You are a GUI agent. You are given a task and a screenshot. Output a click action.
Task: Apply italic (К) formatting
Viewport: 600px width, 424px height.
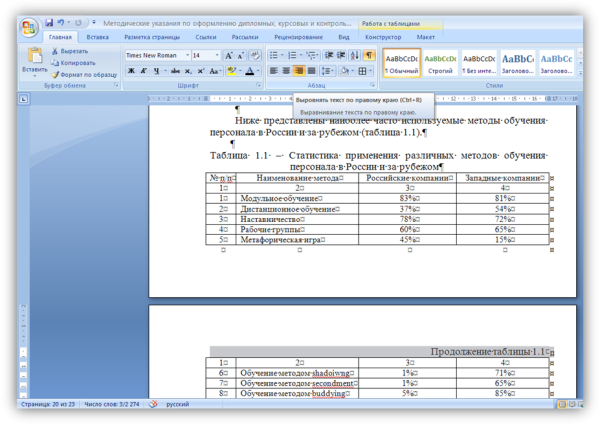(143, 71)
